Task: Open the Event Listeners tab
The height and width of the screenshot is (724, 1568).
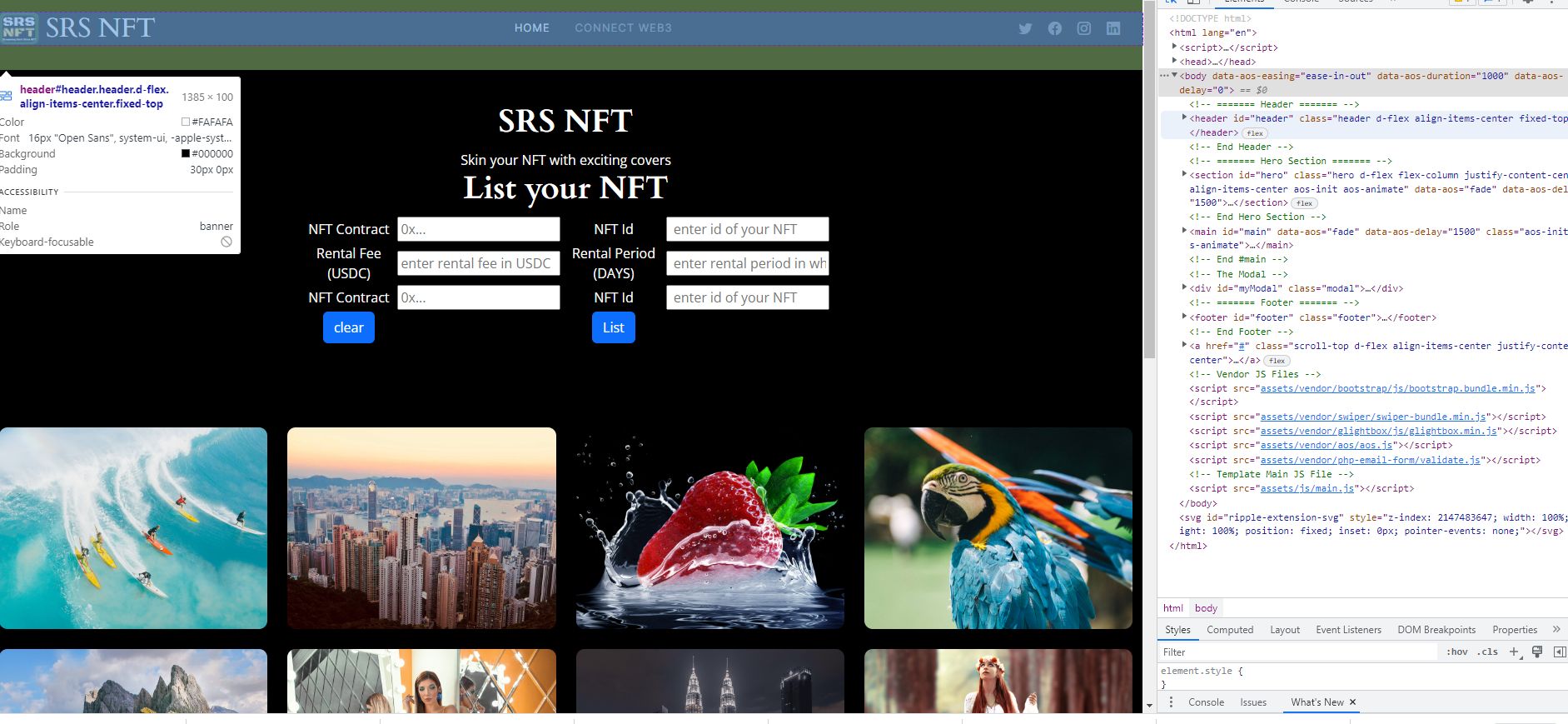Action: [x=1348, y=630]
